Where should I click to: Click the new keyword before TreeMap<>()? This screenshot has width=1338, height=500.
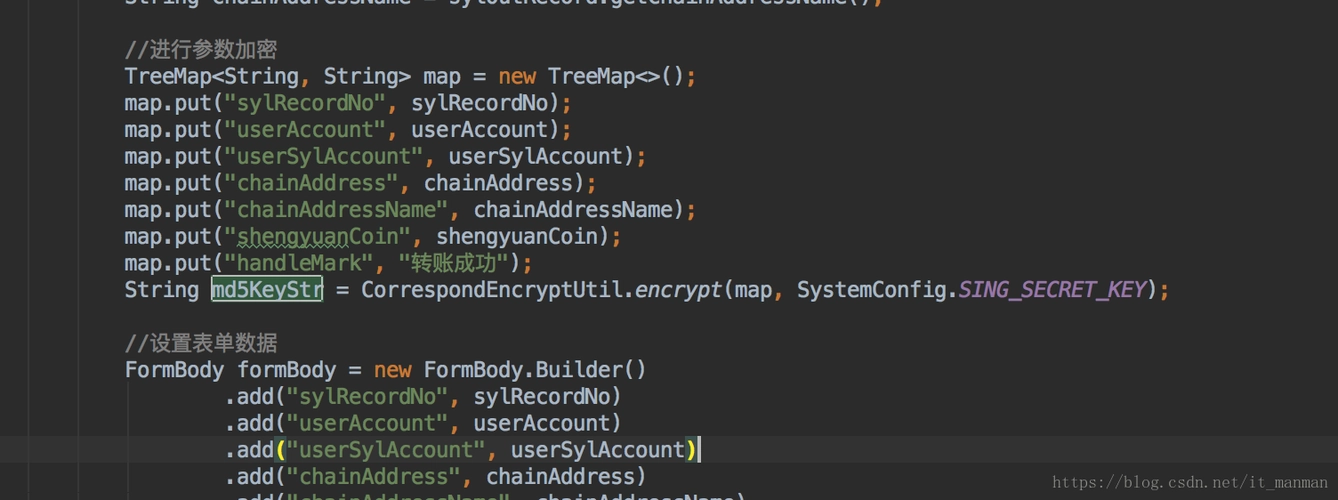(517, 77)
